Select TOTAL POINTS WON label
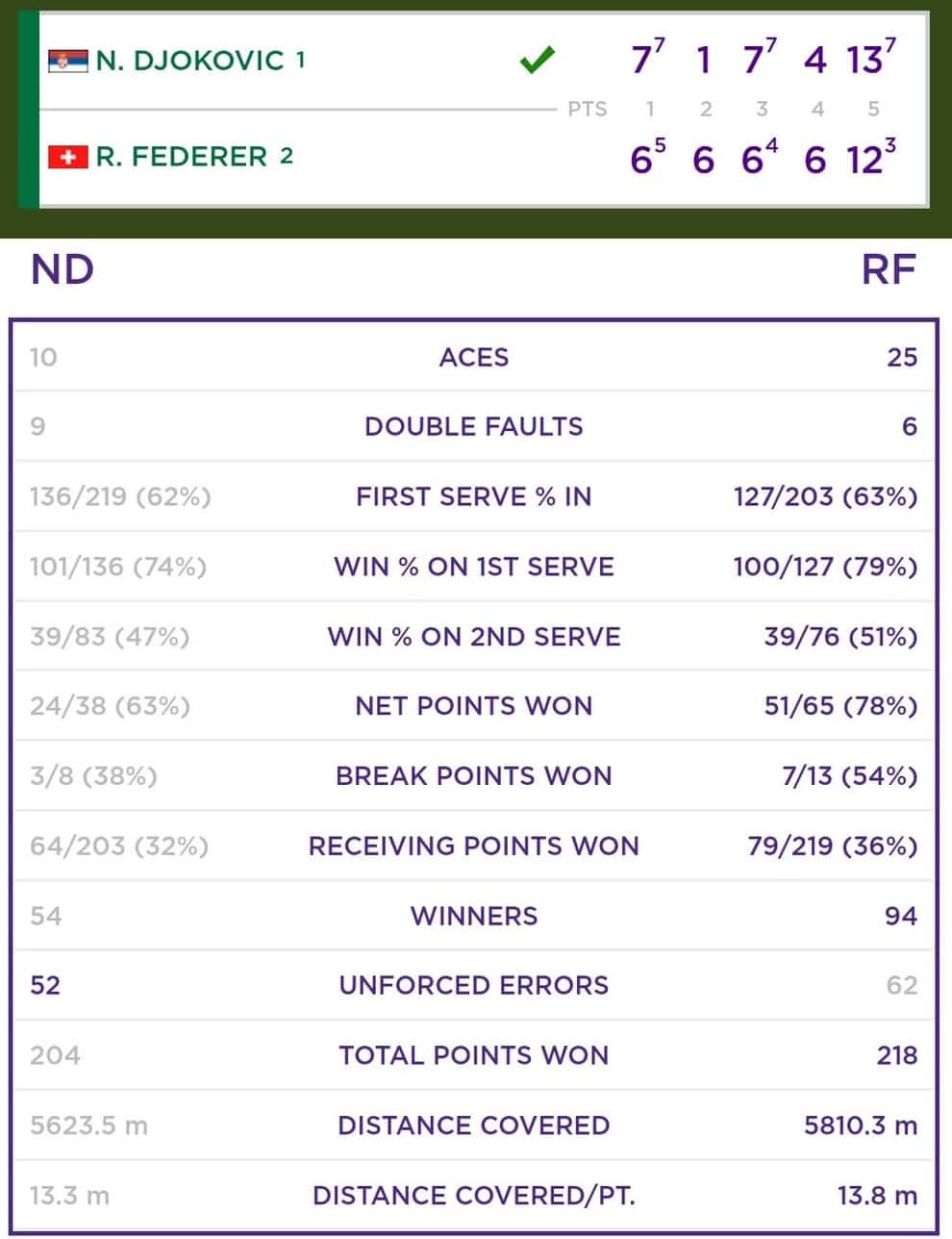Screen dimensions: 952x1239 (x=474, y=1055)
